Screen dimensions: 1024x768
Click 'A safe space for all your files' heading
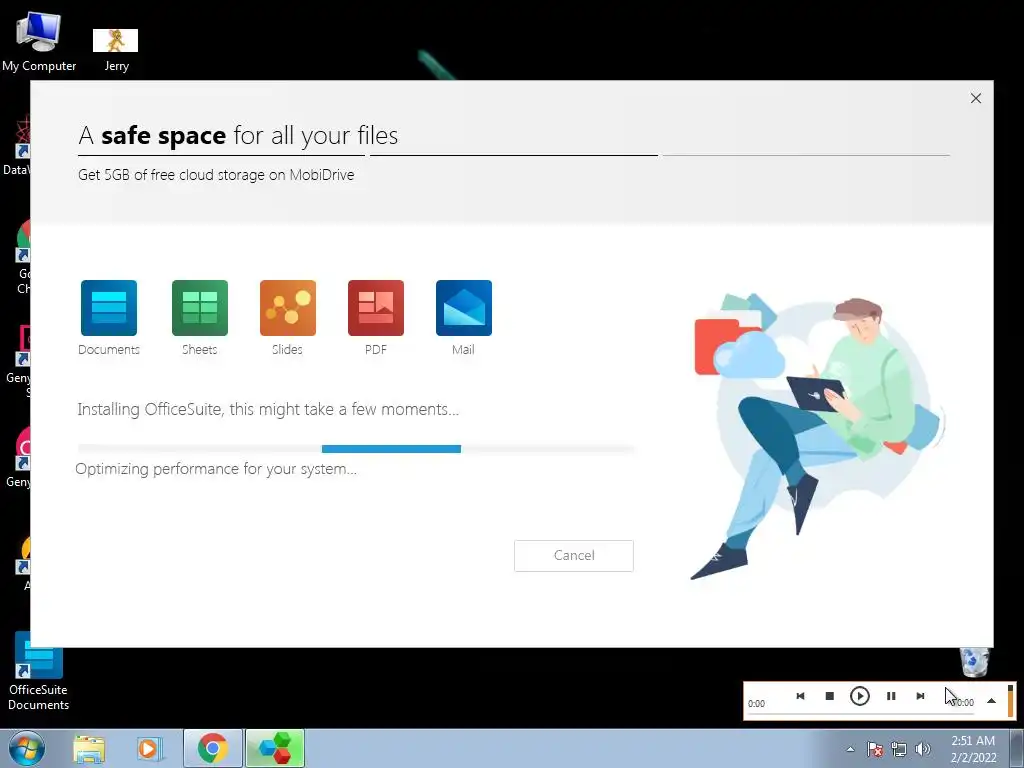[238, 135]
